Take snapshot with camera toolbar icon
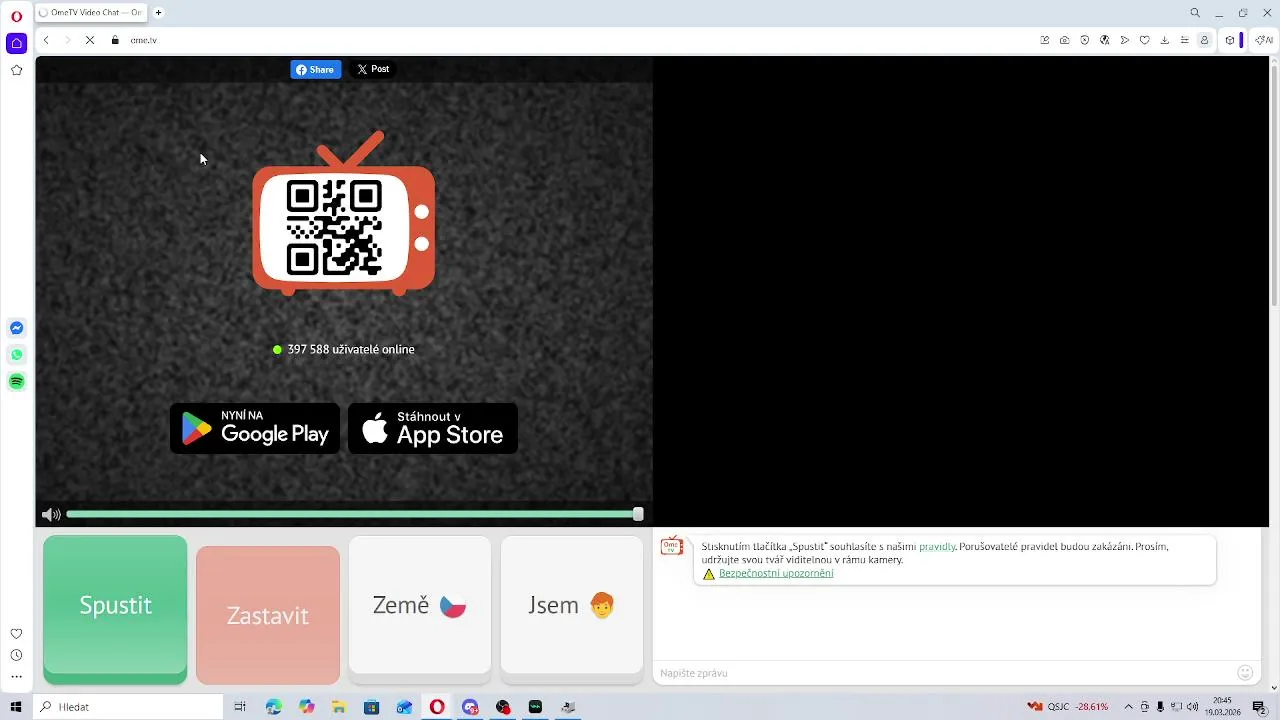The height and width of the screenshot is (720, 1280). point(1065,40)
